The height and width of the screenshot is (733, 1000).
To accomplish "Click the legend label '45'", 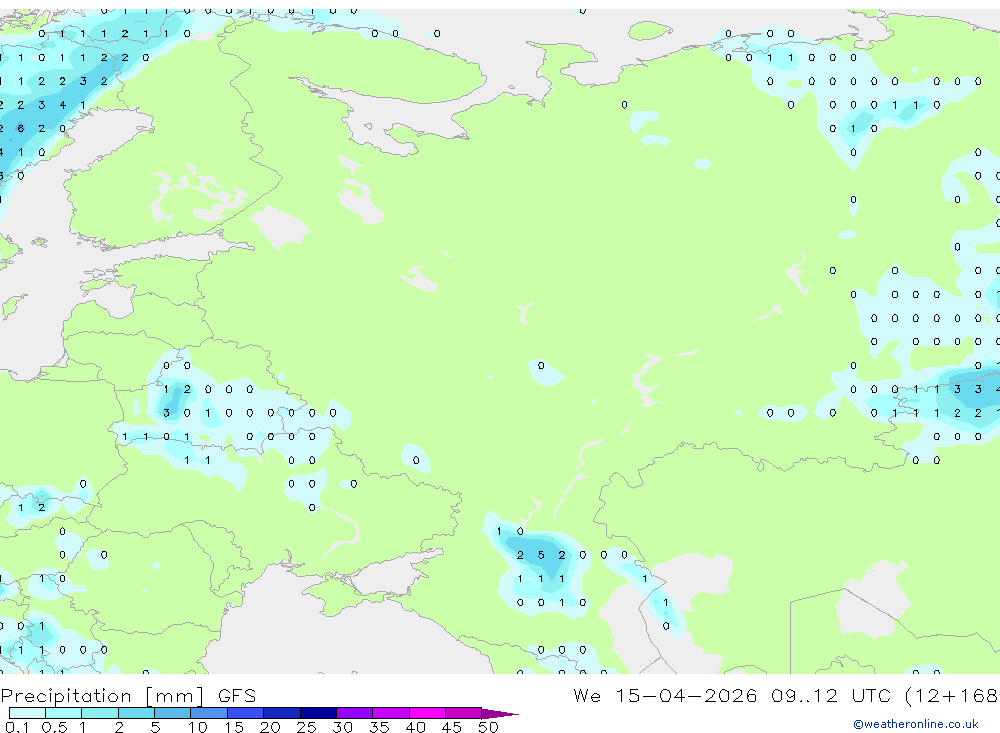I will point(452,727).
